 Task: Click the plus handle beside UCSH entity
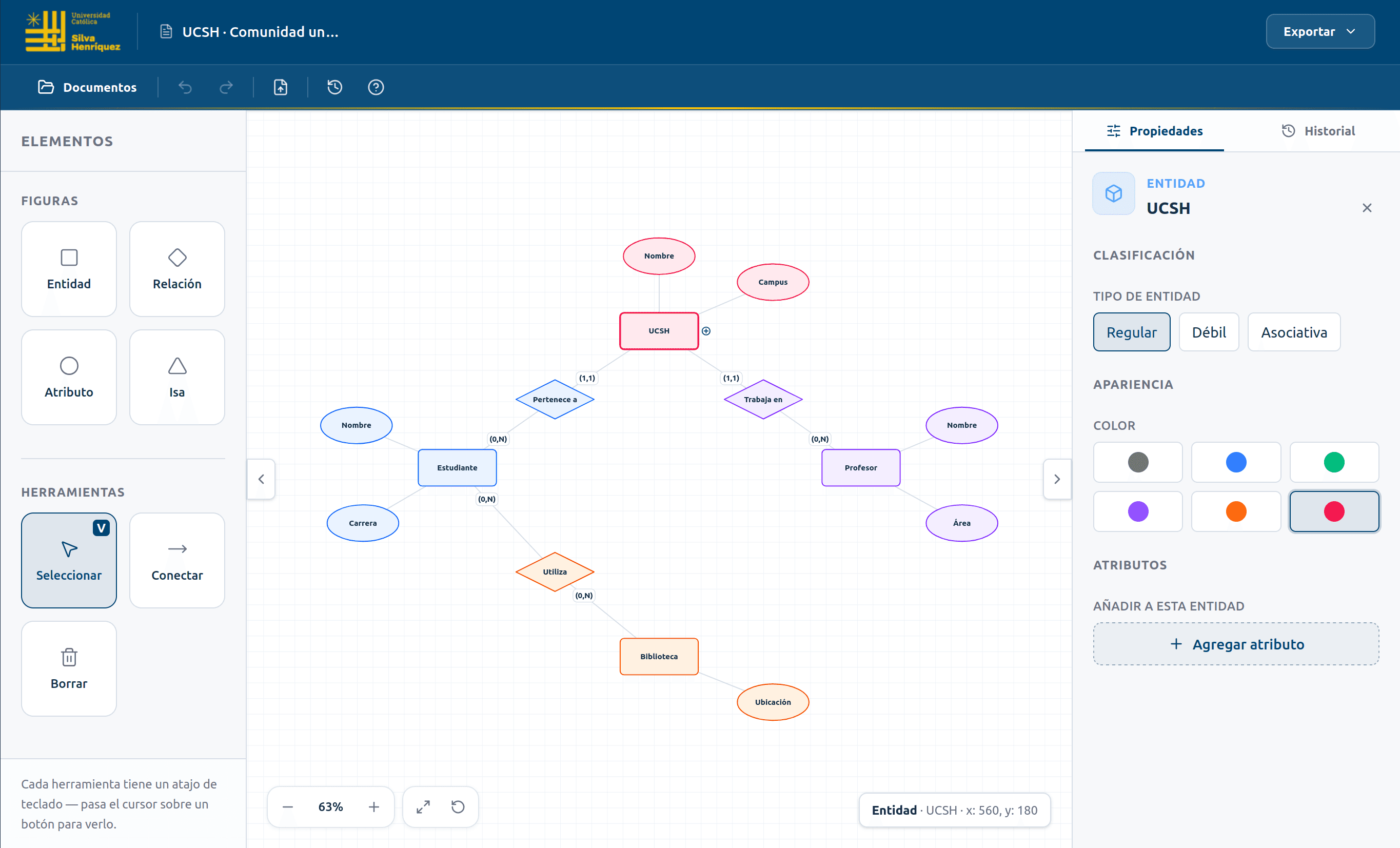(706, 331)
